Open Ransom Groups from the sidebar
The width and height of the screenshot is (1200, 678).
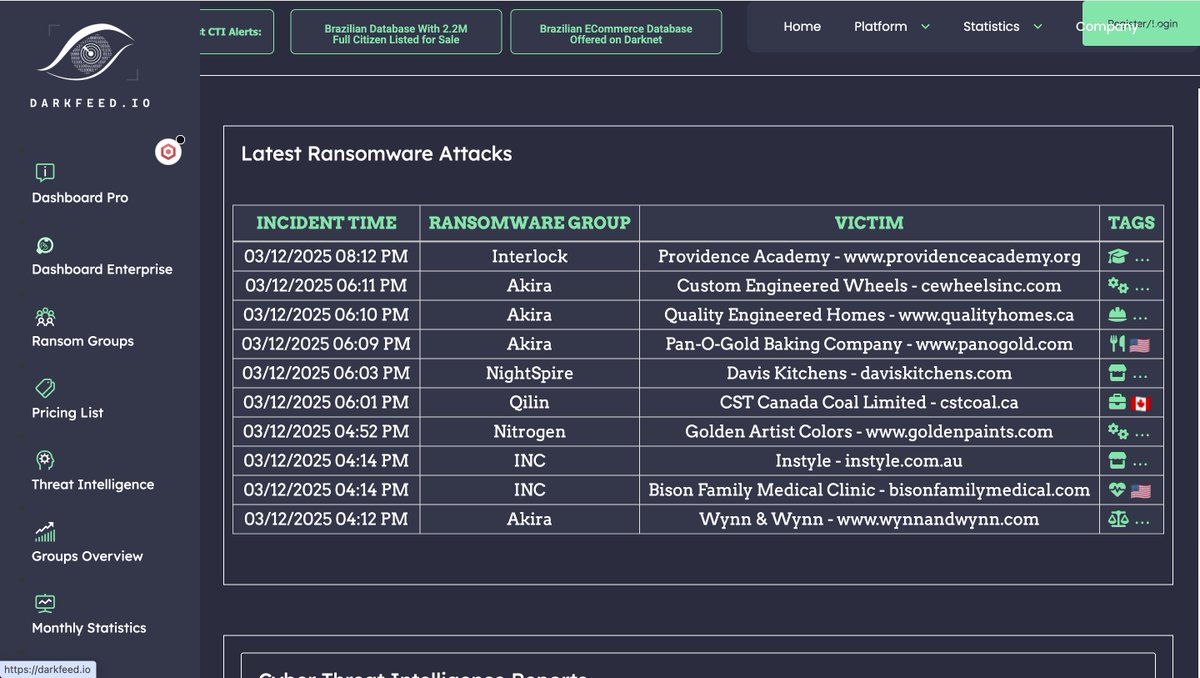pos(83,341)
